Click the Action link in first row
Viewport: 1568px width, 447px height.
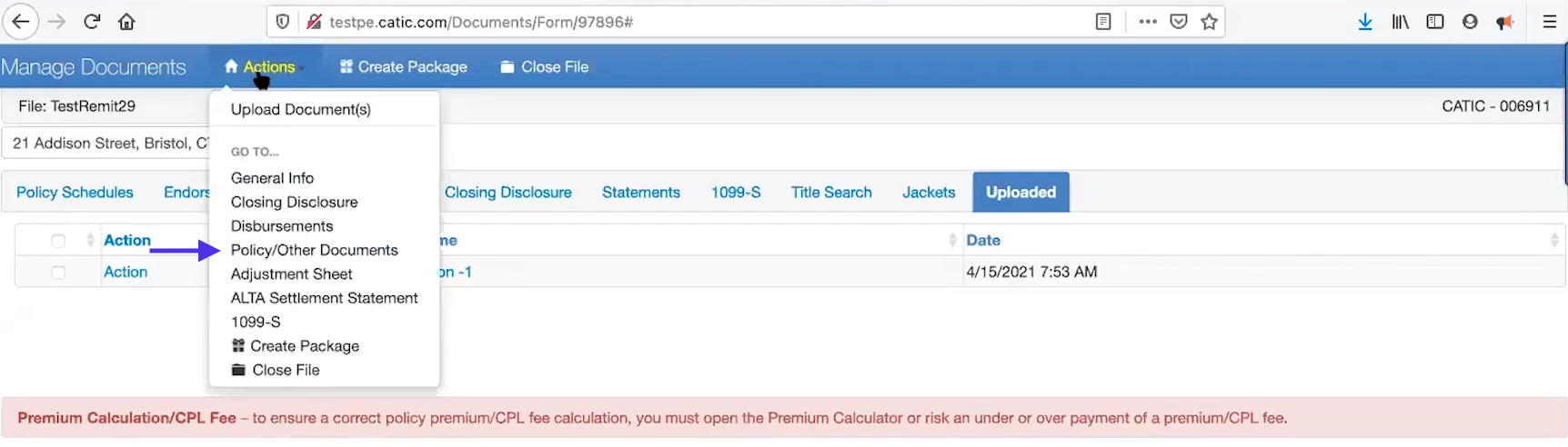pos(126,272)
